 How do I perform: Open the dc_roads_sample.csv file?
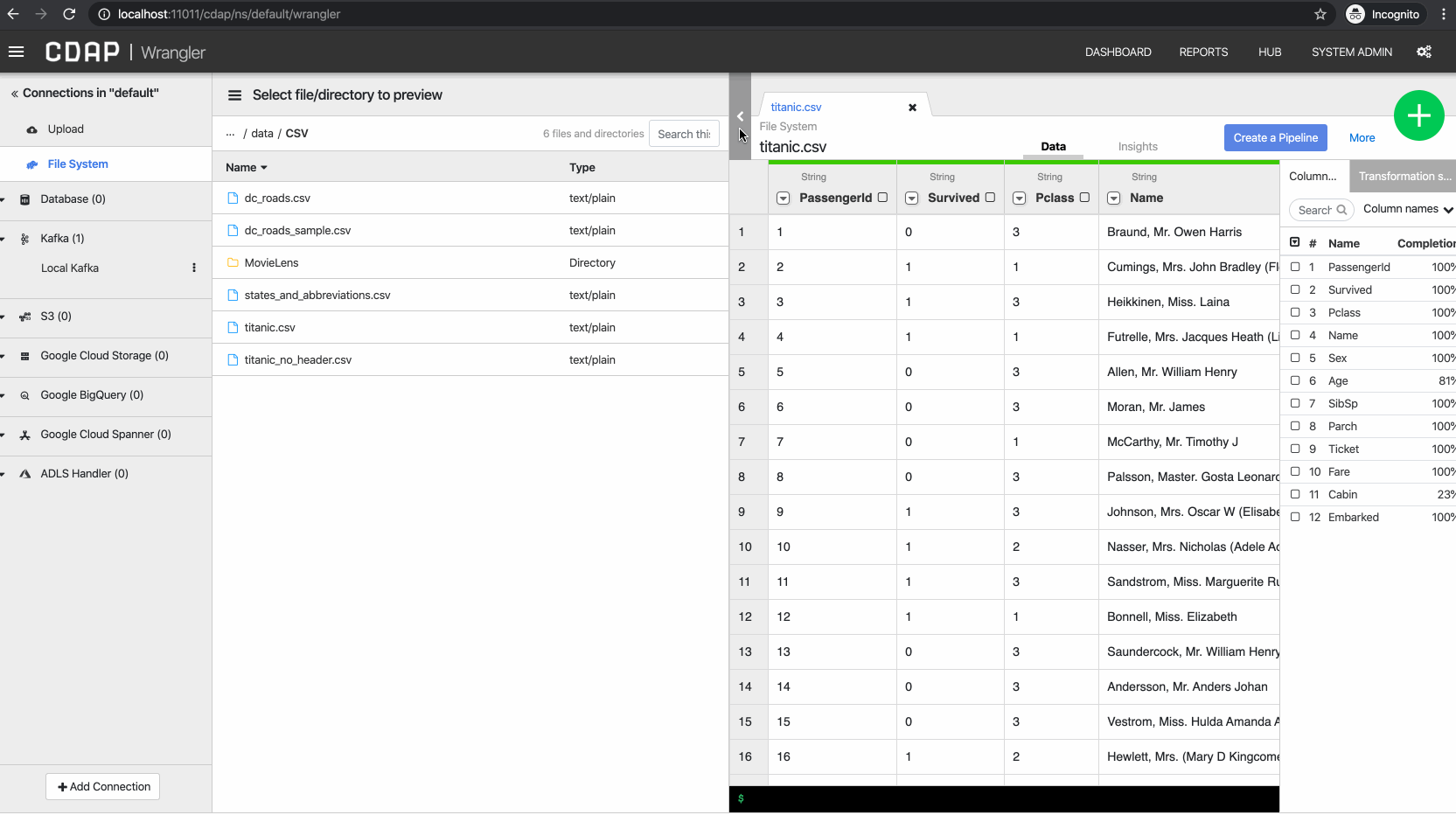coord(297,231)
